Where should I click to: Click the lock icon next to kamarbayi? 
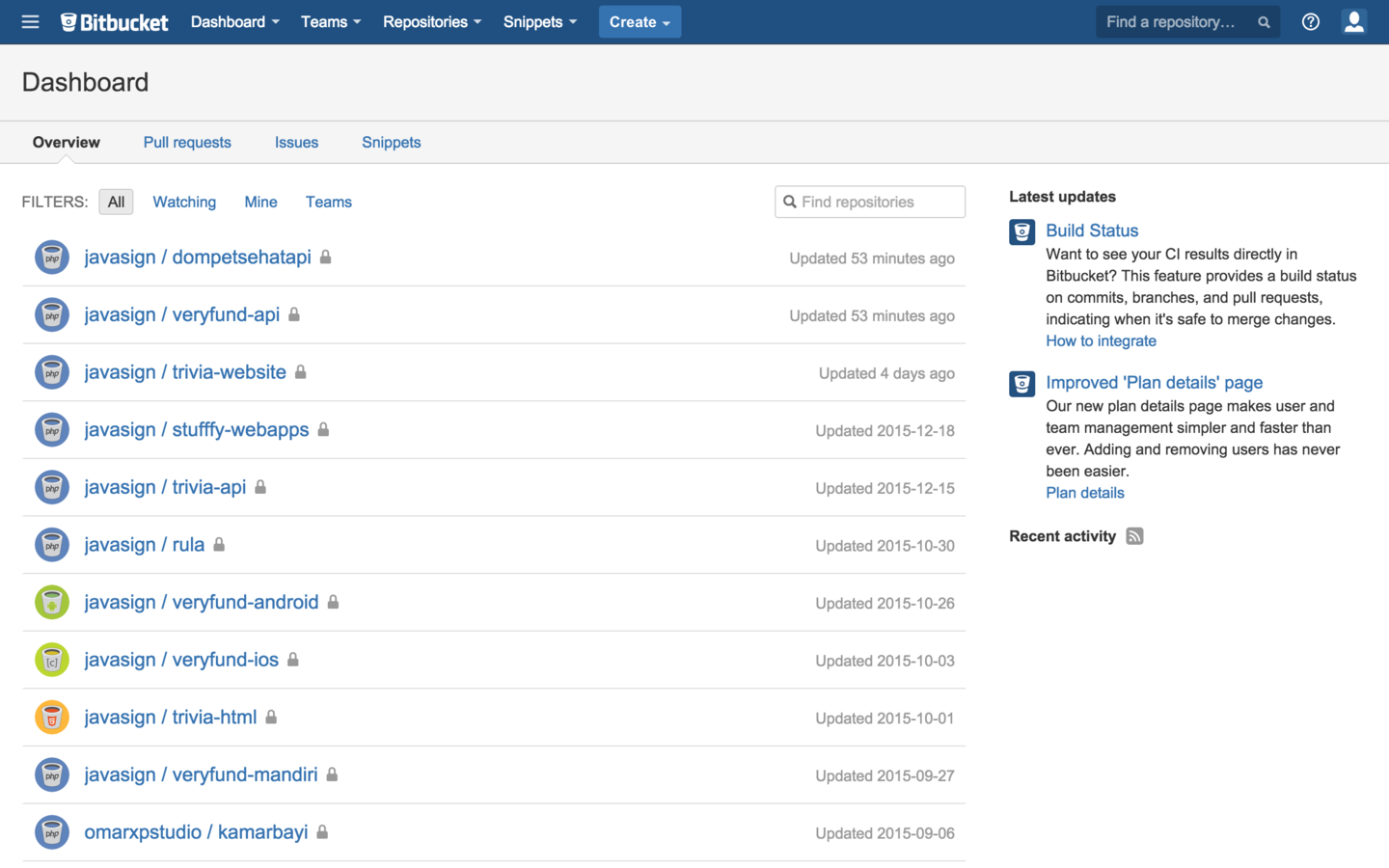pyautogui.click(x=322, y=831)
